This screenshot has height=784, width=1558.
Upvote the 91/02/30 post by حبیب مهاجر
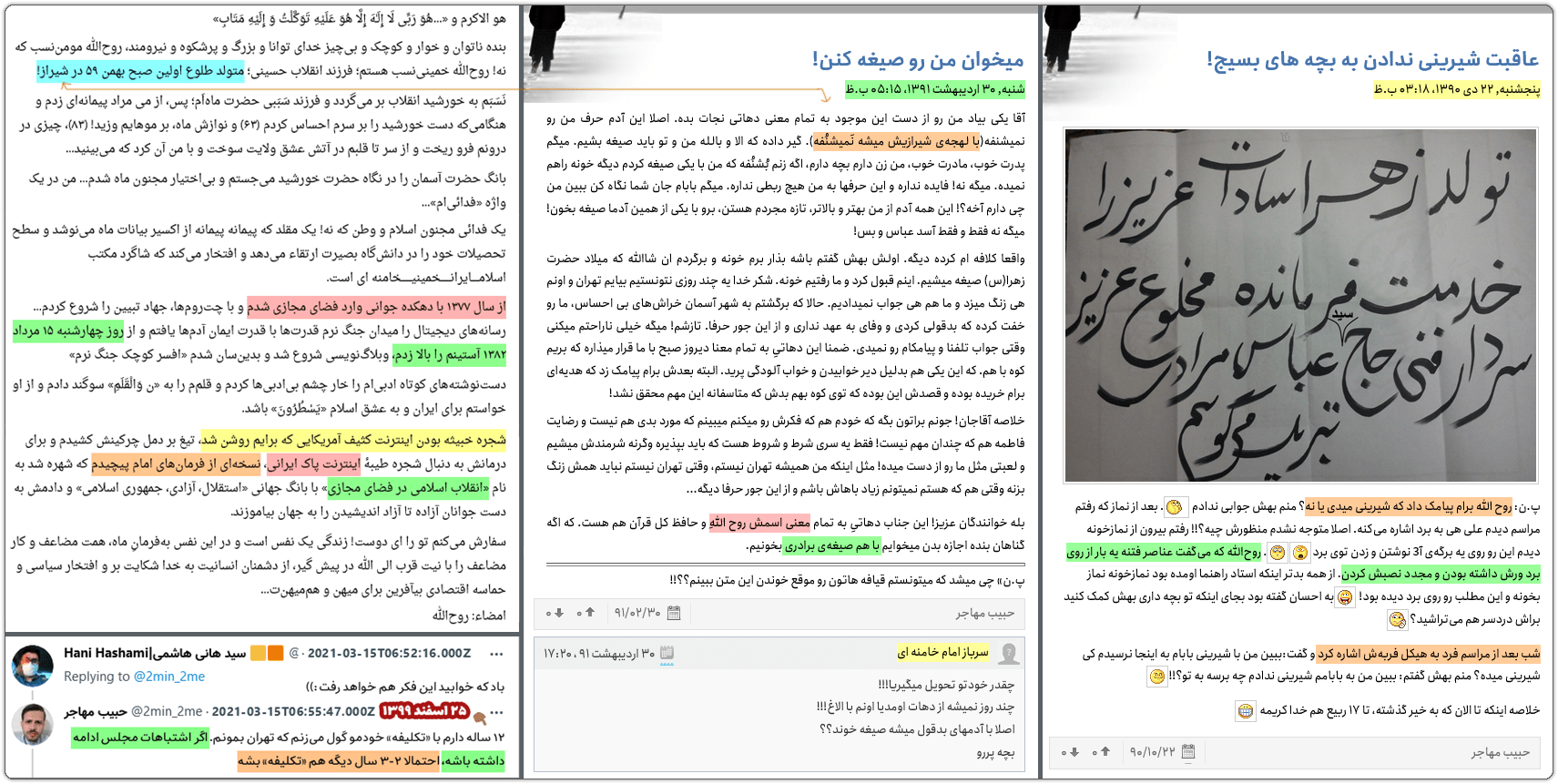[589, 613]
